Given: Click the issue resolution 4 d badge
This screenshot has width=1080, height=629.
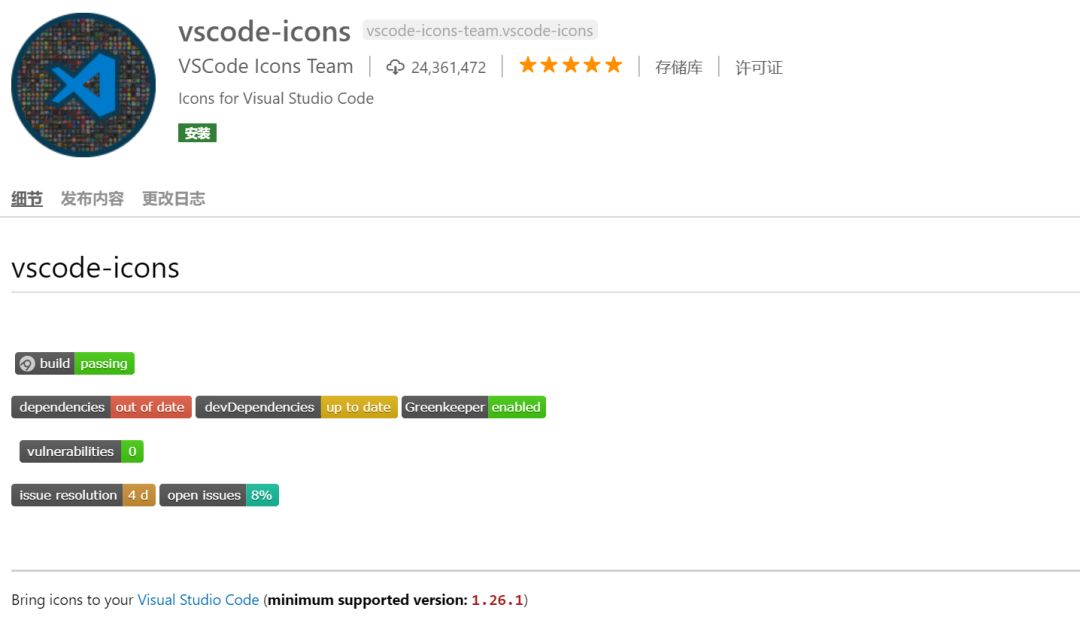Looking at the screenshot, I should point(83,495).
